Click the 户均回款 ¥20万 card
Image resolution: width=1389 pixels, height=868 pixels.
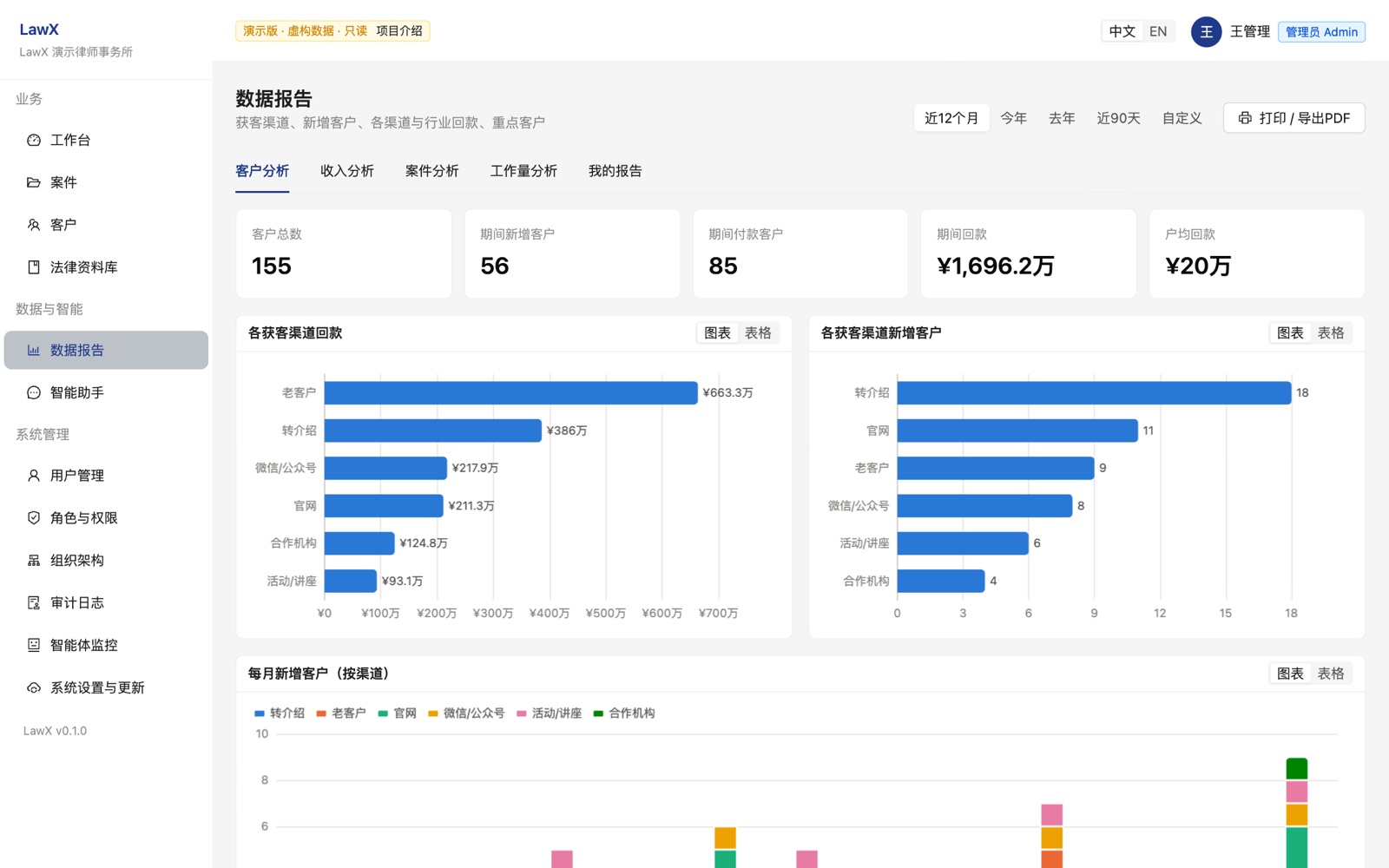pos(1257,253)
